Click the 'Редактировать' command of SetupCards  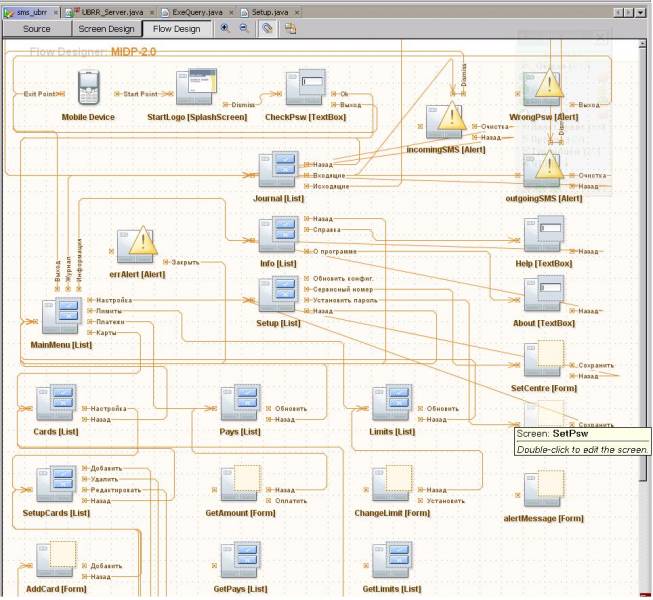point(116,490)
